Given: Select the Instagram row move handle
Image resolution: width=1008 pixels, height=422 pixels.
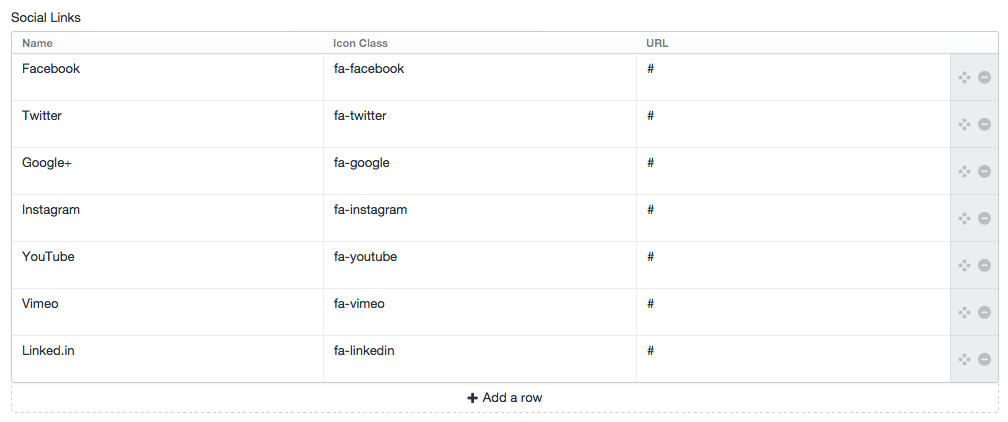Looking at the screenshot, I should coord(964,218).
